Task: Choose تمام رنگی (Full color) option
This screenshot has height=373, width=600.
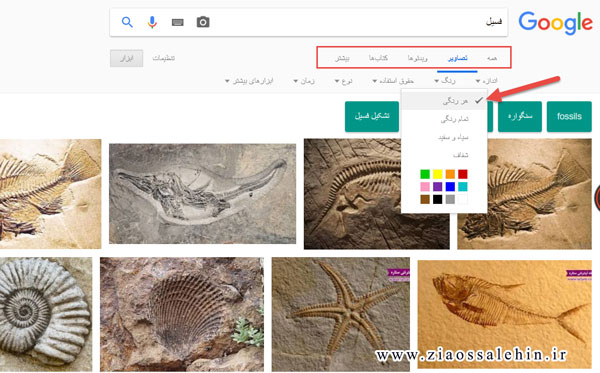Action: click(444, 119)
